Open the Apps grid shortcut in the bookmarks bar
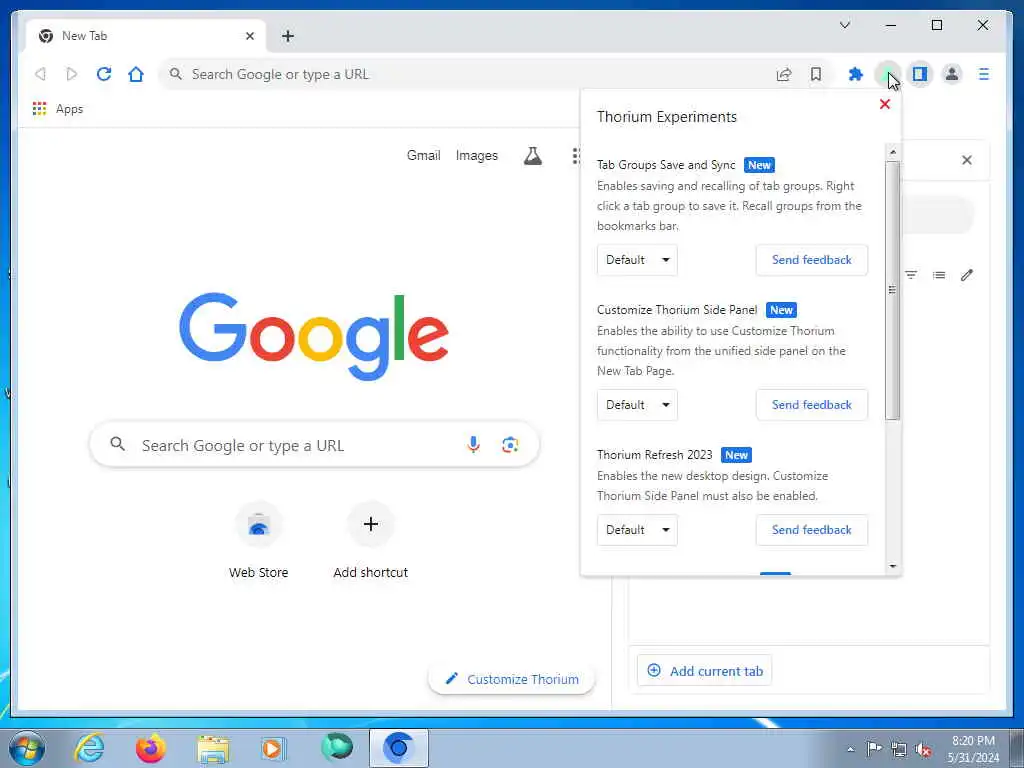The width and height of the screenshot is (1024, 768). tap(57, 109)
